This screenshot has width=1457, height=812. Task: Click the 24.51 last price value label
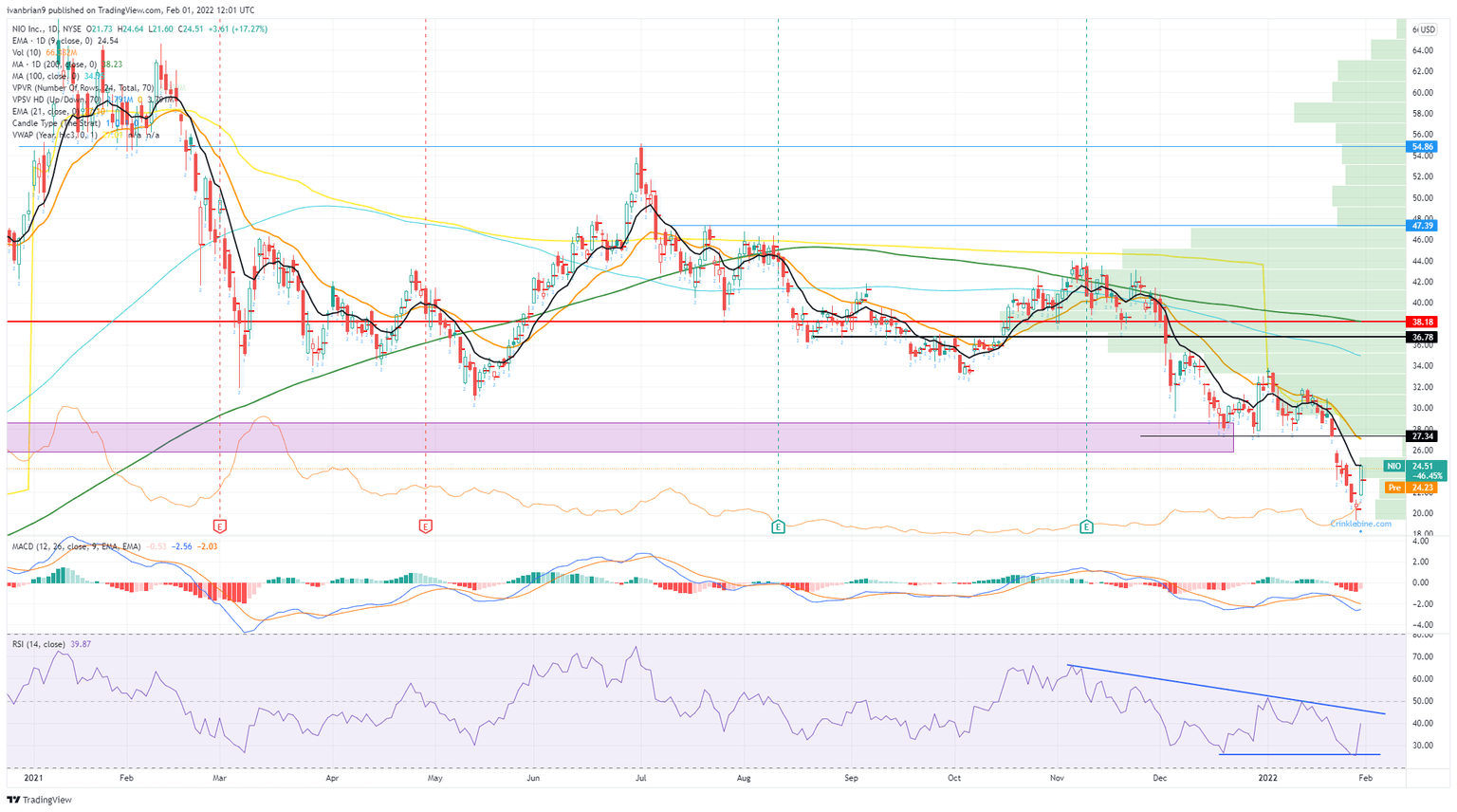(1422, 467)
